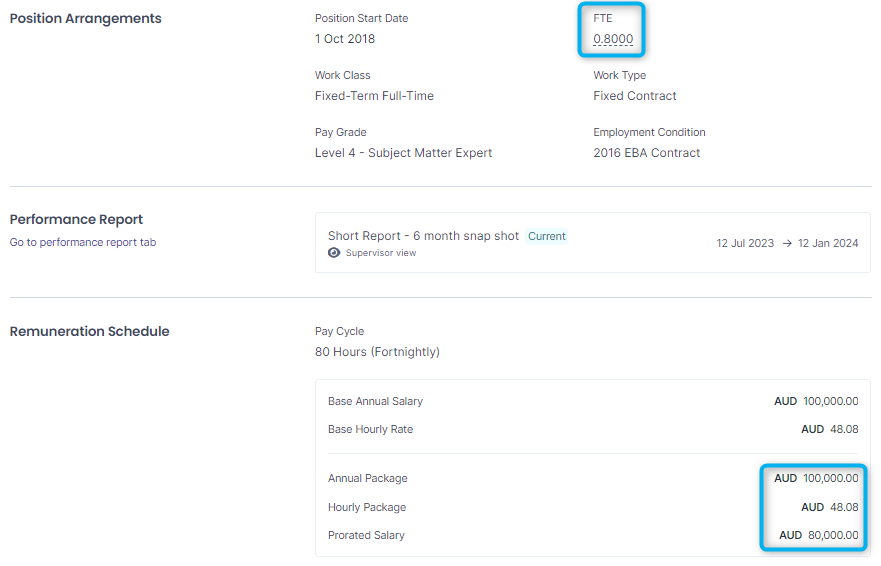Click the Performance Report heading
Screen dimensions: 881x566
coord(76,219)
